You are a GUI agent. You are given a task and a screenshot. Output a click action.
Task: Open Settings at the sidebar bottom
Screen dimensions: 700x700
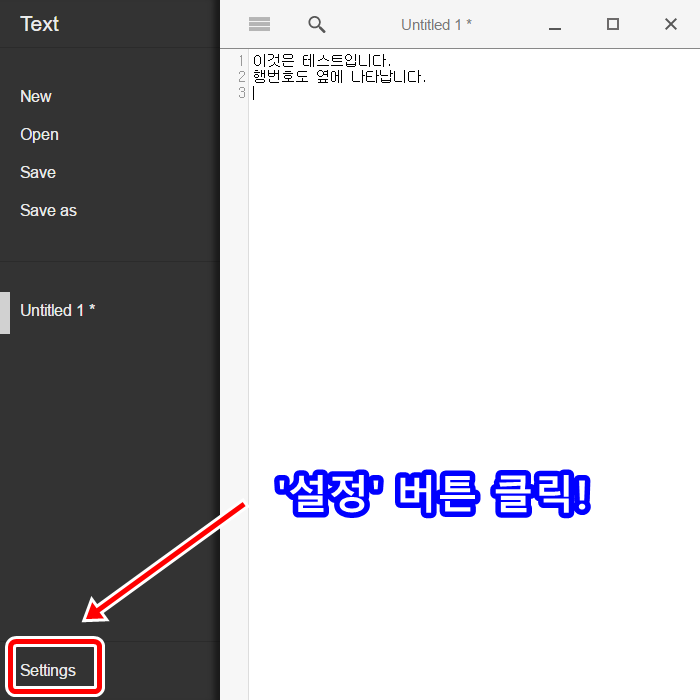(x=48, y=670)
